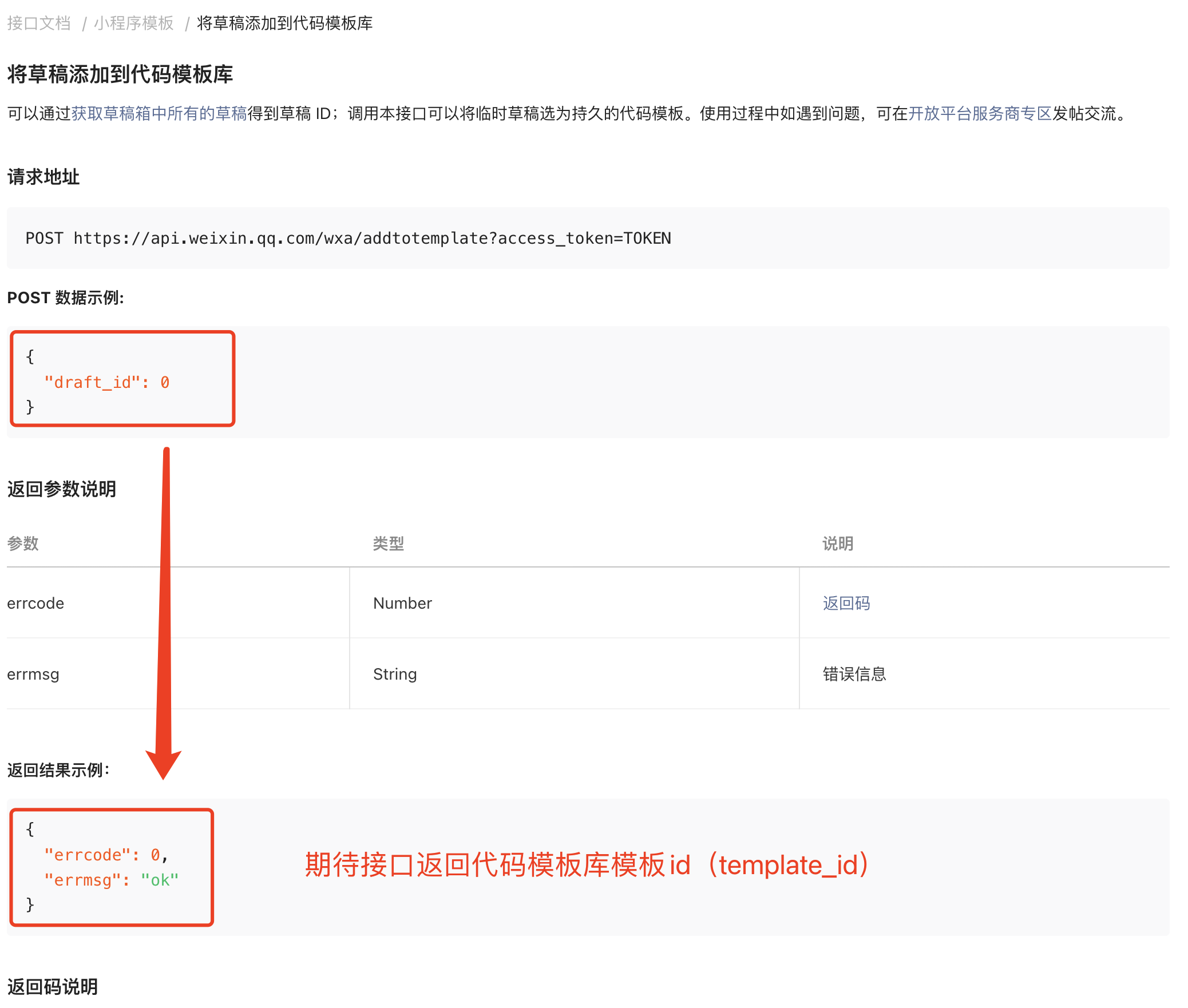Click the Number type cell
Image resolution: width=1188 pixels, height=1008 pixels.
click(402, 603)
